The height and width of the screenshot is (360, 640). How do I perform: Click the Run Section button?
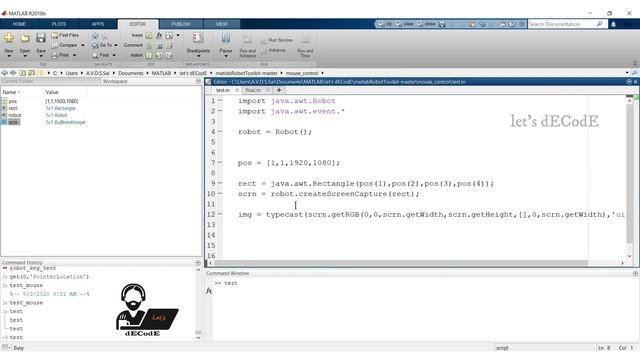tap(277, 40)
